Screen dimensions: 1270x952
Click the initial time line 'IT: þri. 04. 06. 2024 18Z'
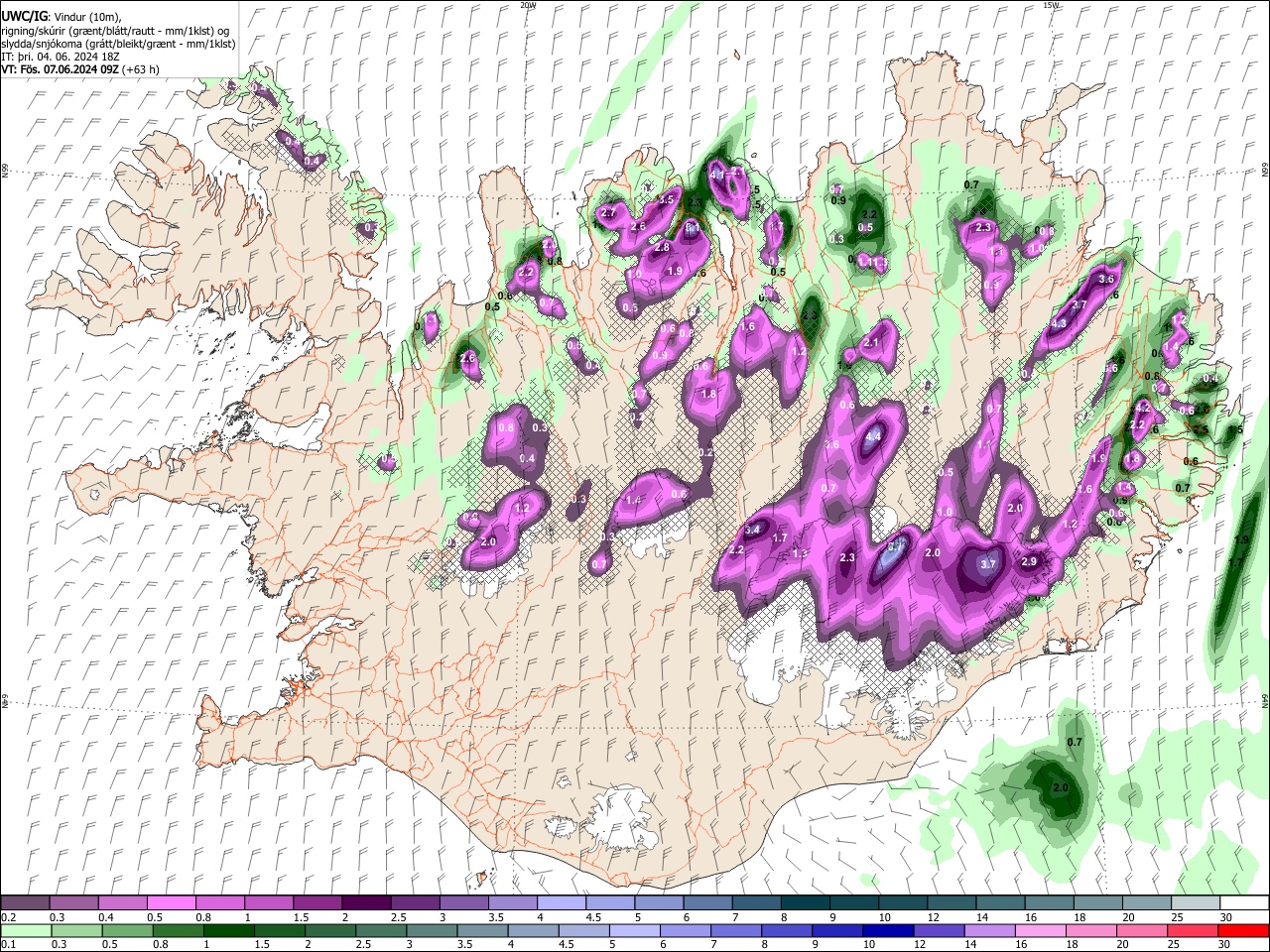click(x=61, y=57)
